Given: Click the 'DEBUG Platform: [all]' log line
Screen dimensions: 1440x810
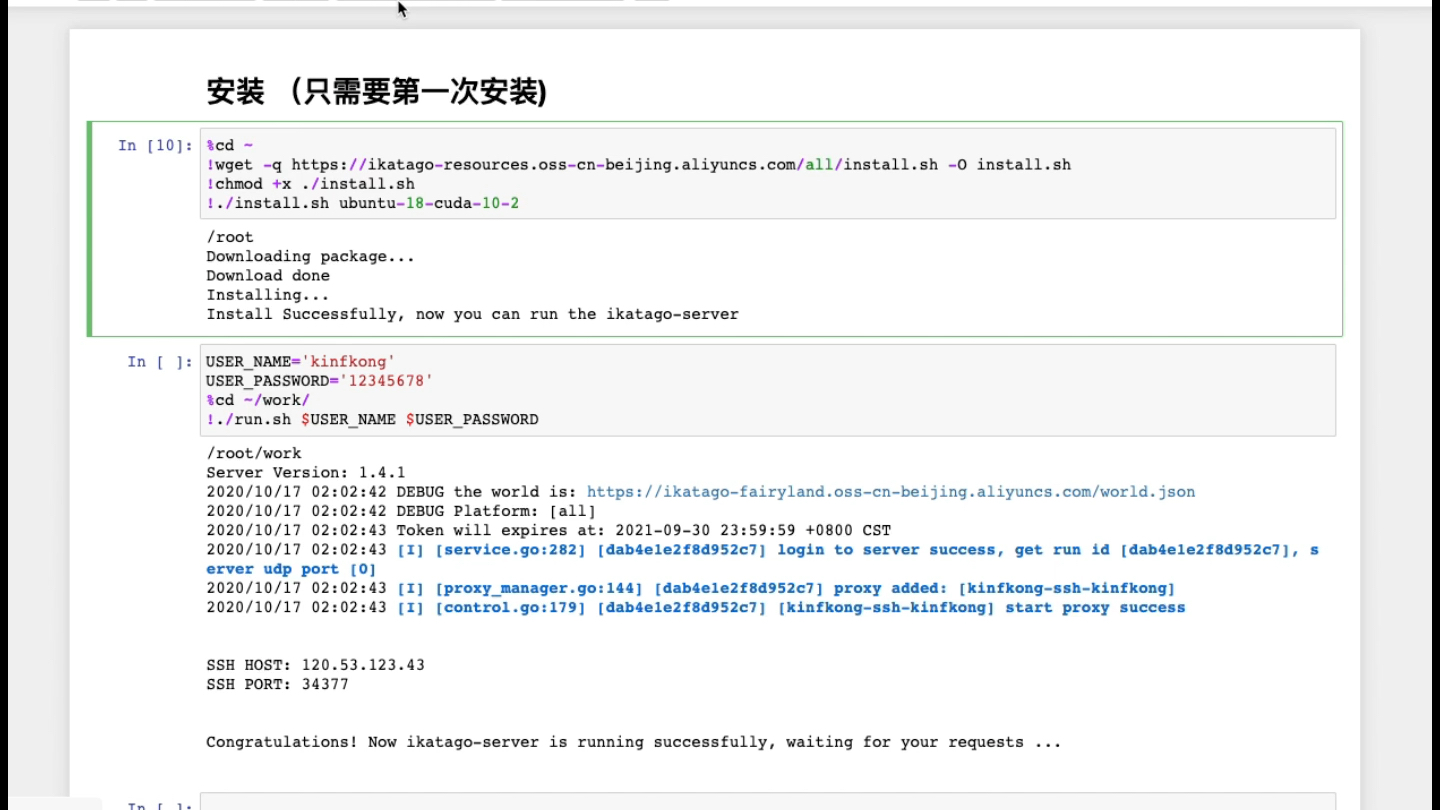Looking at the screenshot, I should [x=401, y=511].
